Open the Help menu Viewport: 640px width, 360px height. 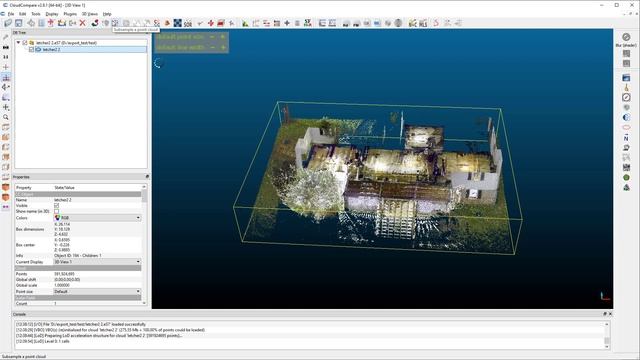pos(107,14)
